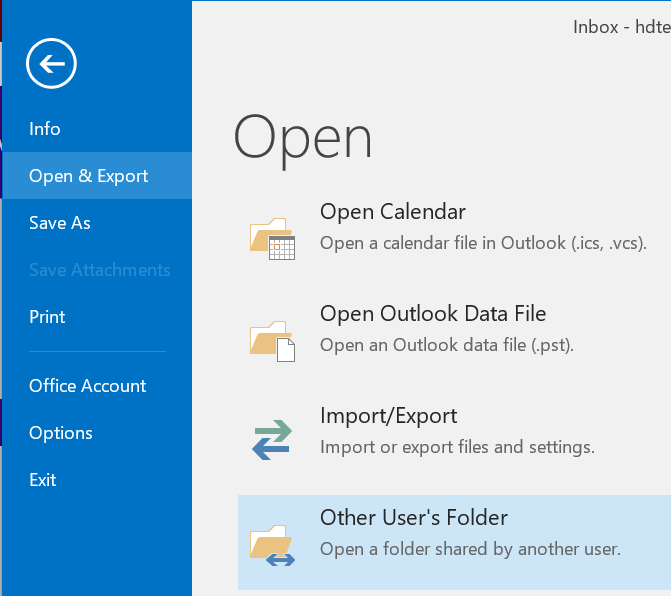This screenshot has height=596, width=671.
Task: Click "Import or export files and settings." text
Action: coord(457,448)
